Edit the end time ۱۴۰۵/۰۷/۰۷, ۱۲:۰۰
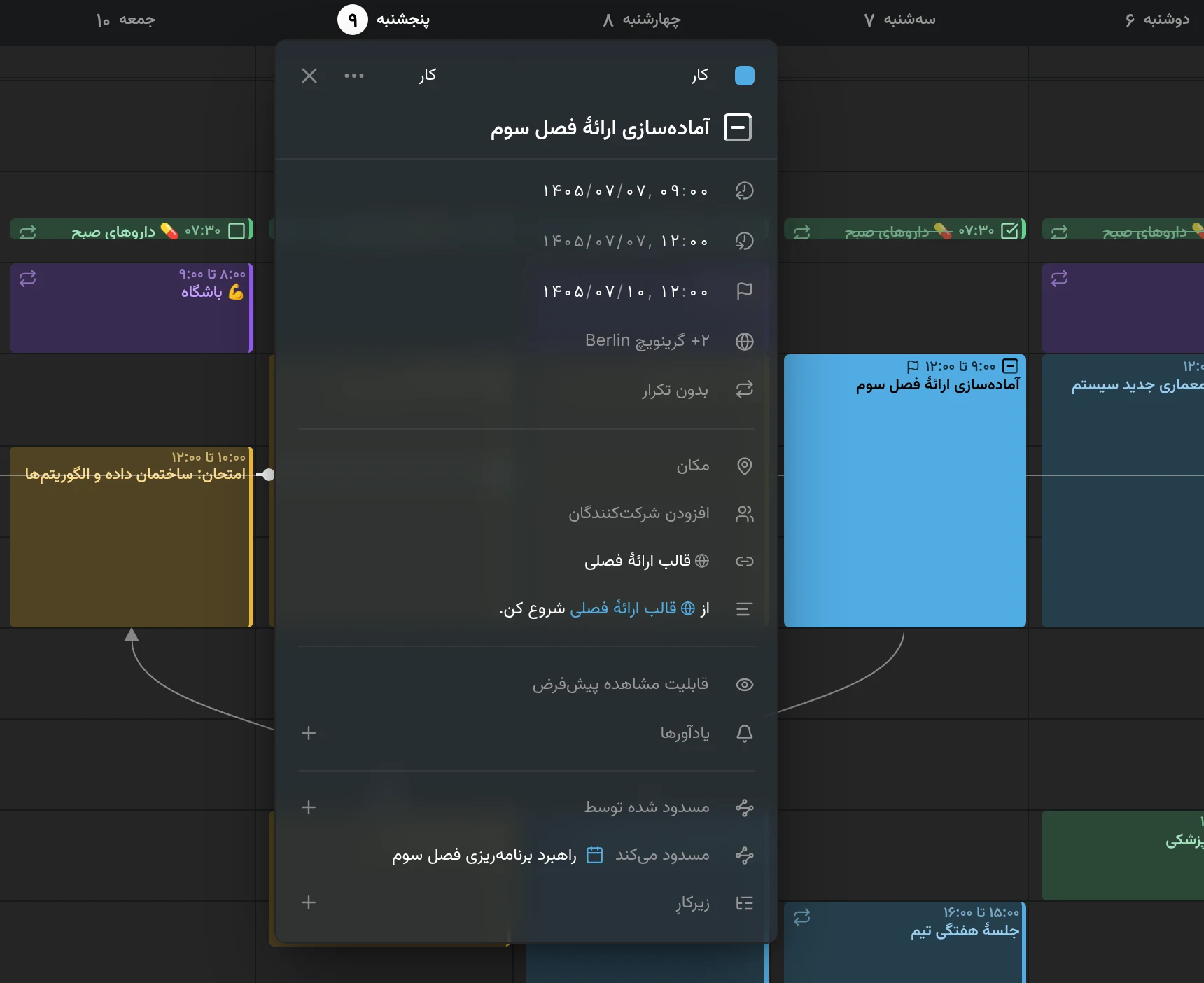 point(626,241)
